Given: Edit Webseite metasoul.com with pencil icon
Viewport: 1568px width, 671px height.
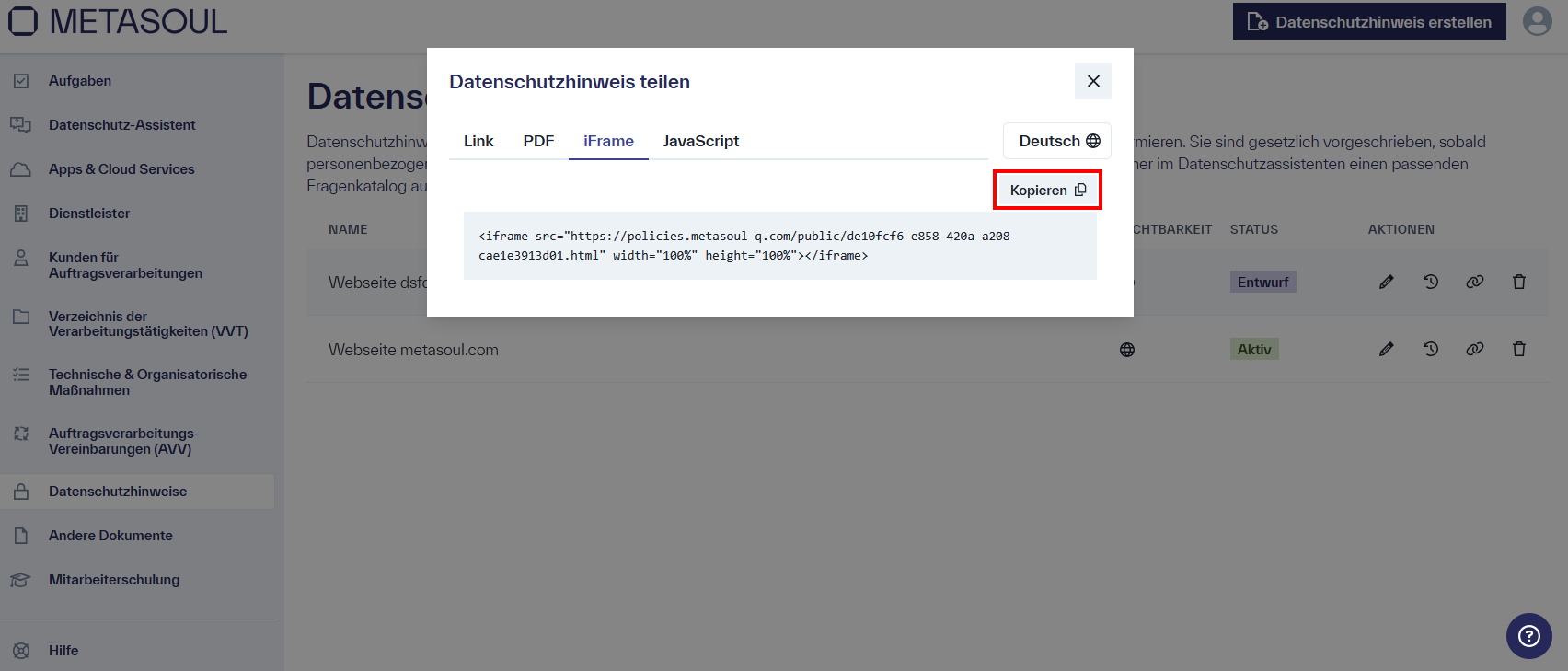Looking at the screenshot, I should coord(1387,349).
